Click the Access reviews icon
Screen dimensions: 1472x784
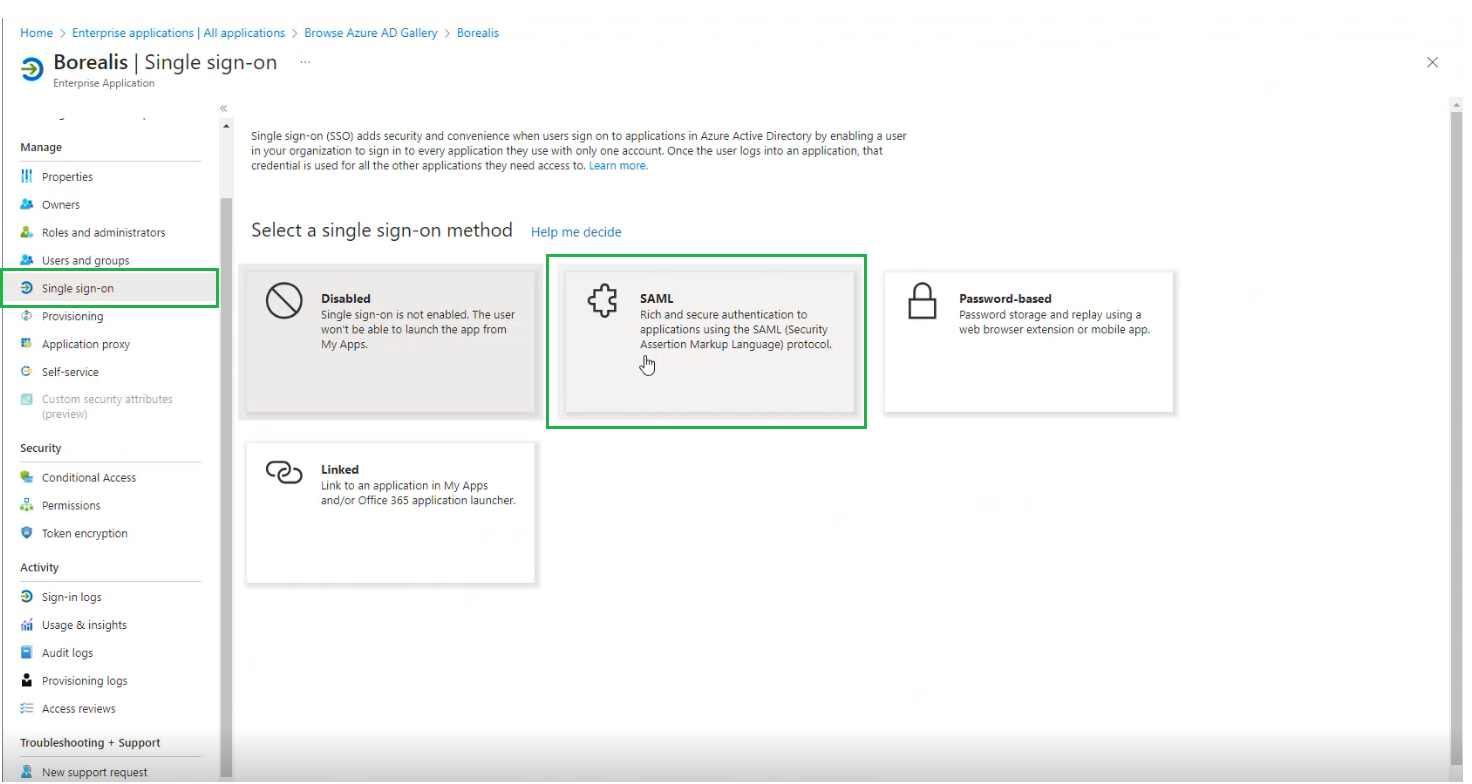click(27, 709)
